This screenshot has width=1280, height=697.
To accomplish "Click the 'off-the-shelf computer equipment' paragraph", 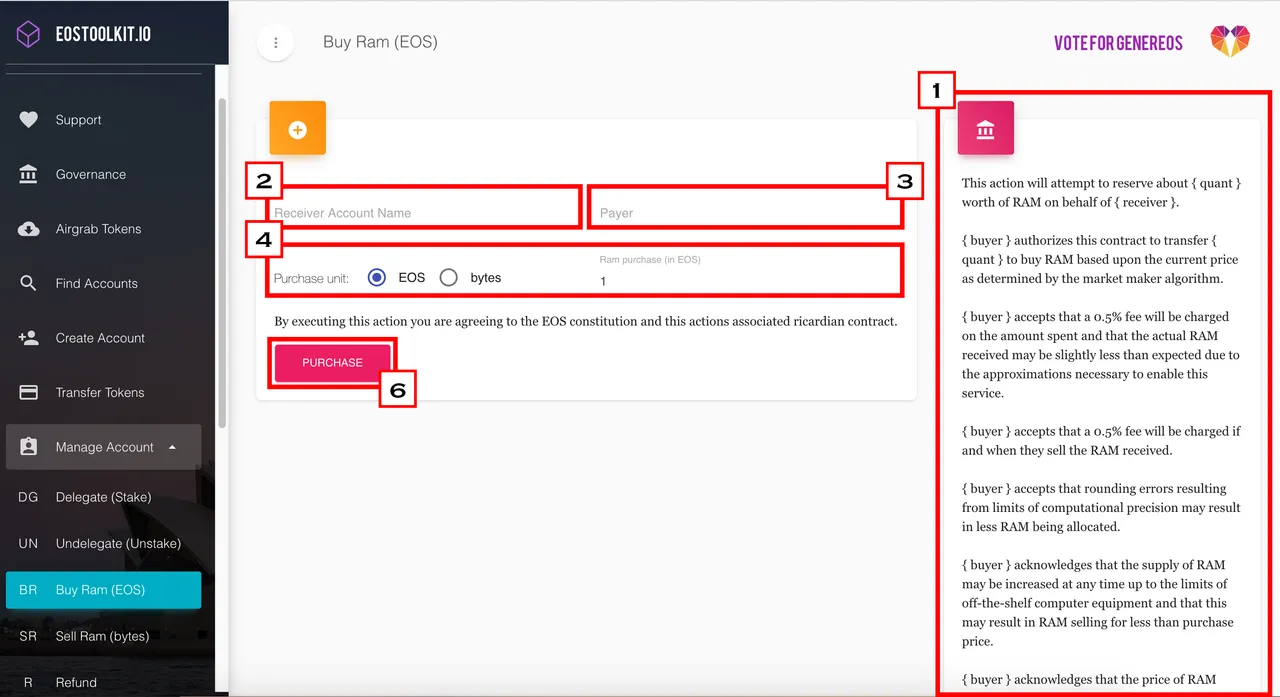I will [x=1099, y=603].
